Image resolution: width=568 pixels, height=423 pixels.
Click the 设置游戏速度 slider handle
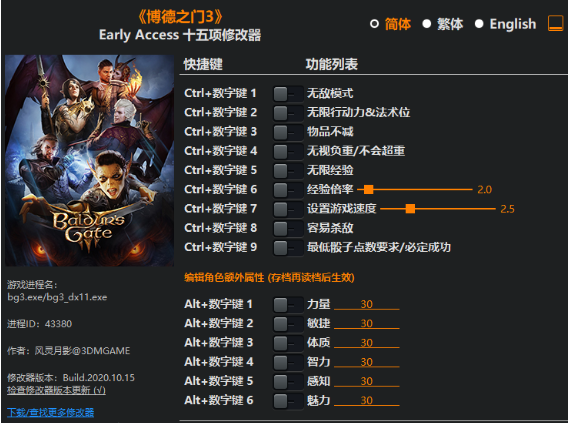click(x=410, y=209)
